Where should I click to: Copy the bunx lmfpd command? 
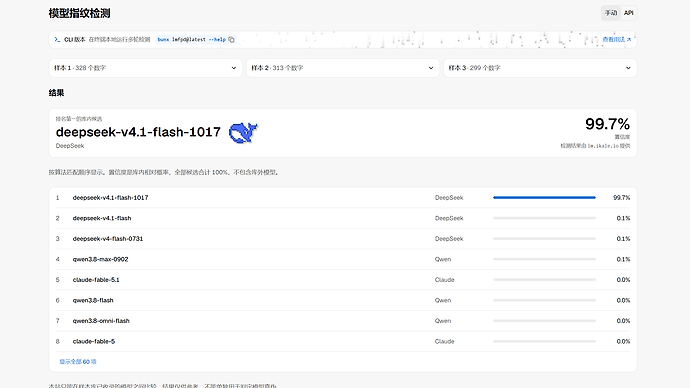click(x=231, y=40)
